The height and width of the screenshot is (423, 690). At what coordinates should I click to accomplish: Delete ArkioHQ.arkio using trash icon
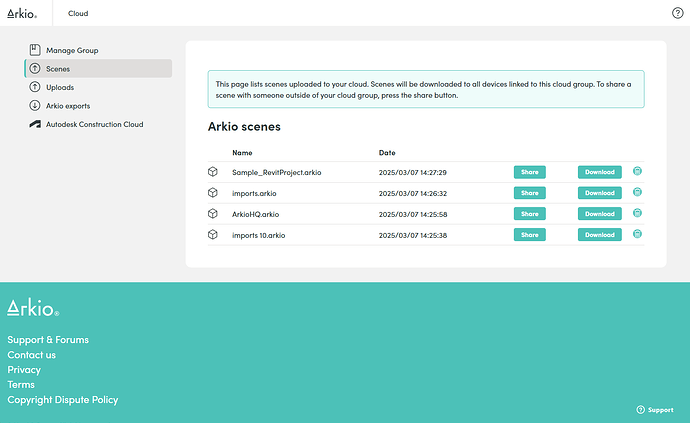tap(637, 213)
